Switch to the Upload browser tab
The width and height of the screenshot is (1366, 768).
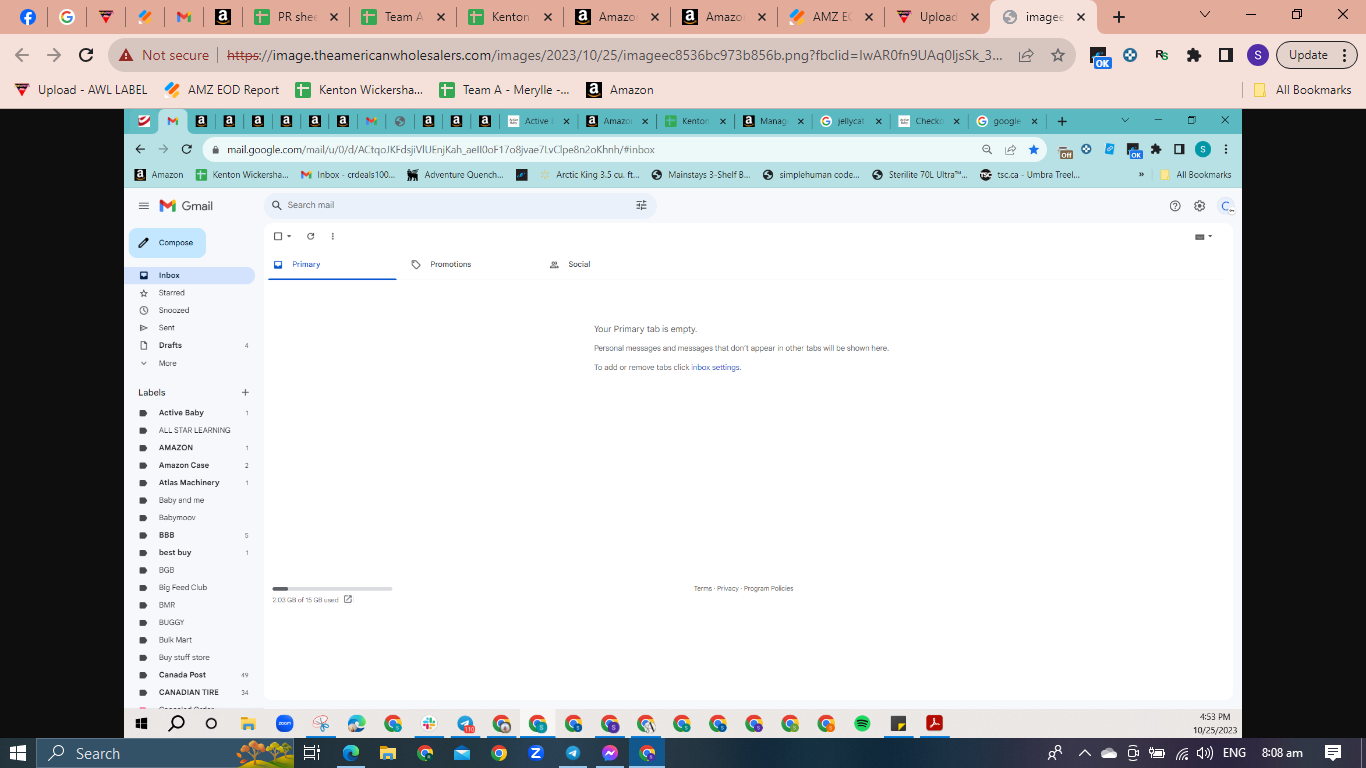(937, 17)
